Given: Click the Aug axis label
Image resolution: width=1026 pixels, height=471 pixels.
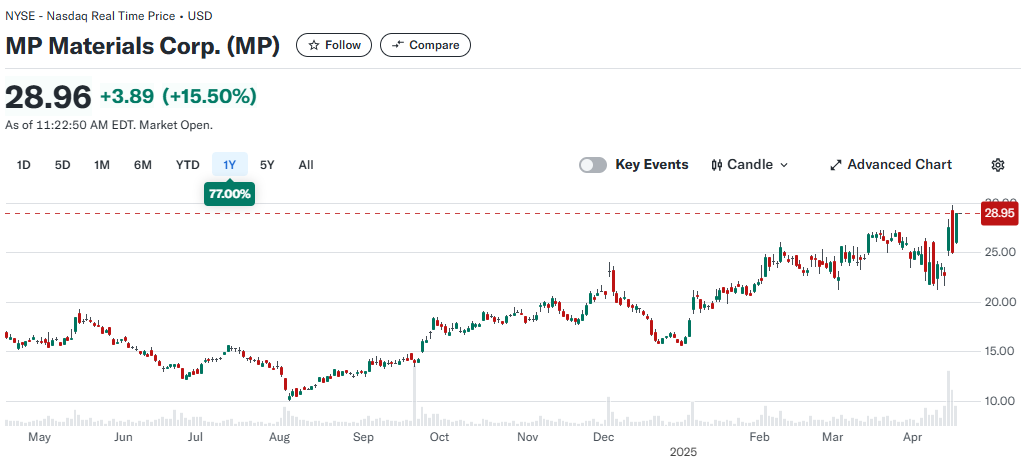Looking at the screenshot, I should (x=279, y=437).
